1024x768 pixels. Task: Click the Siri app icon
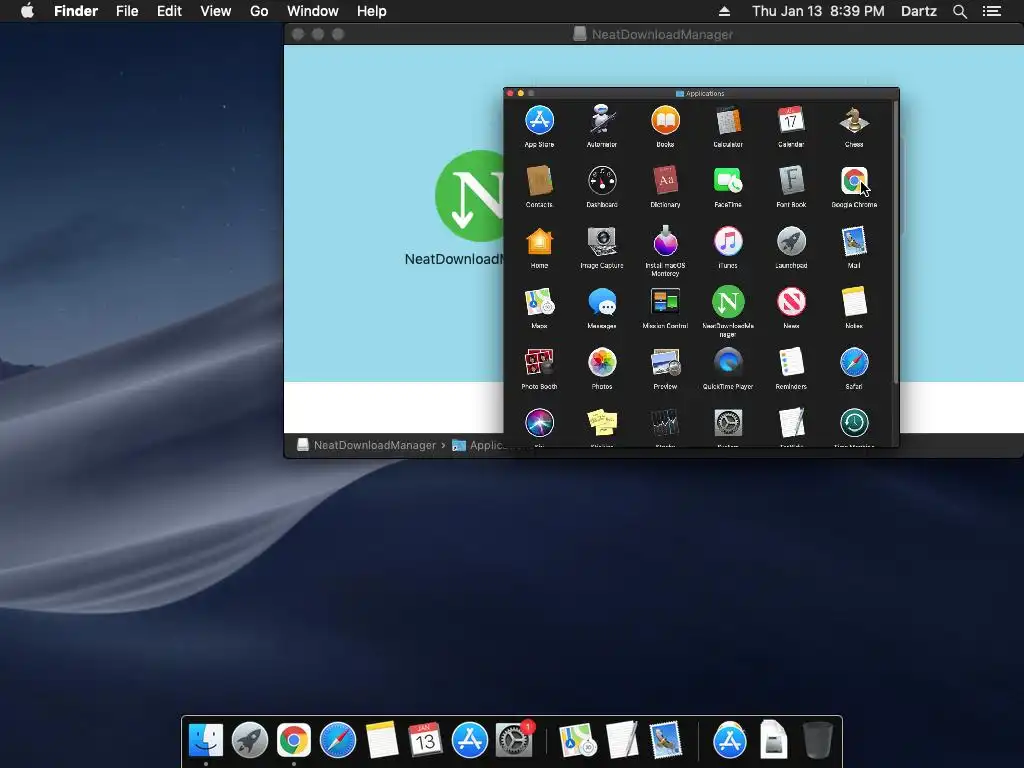pyautogui.click(x=539, y=423)
